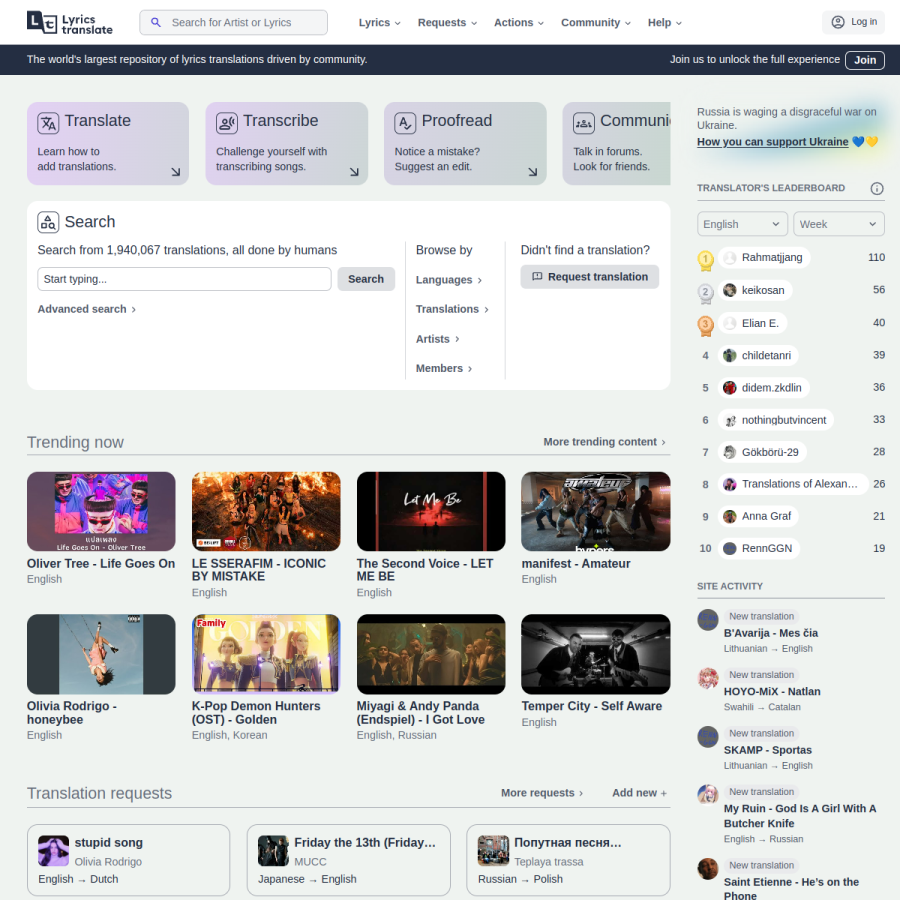Click the leaderboard info icon

click(x=876, y=188)
